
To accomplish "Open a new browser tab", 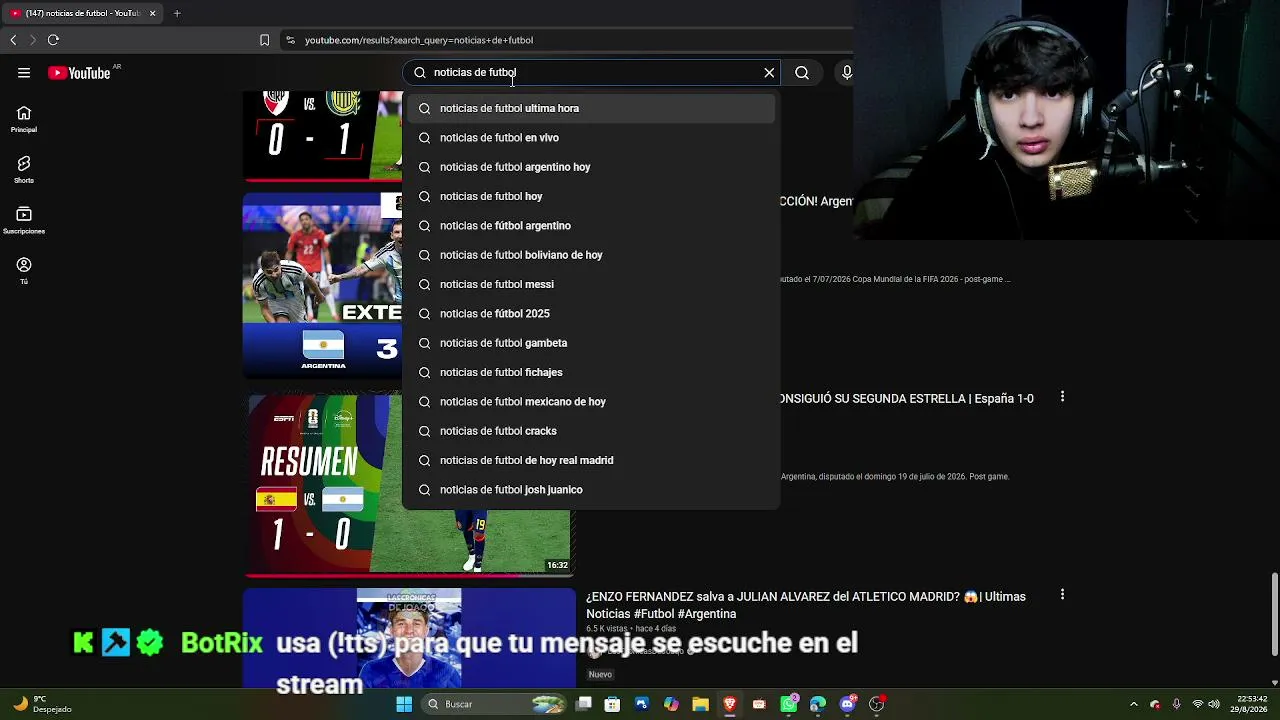I will coord(177,13).
